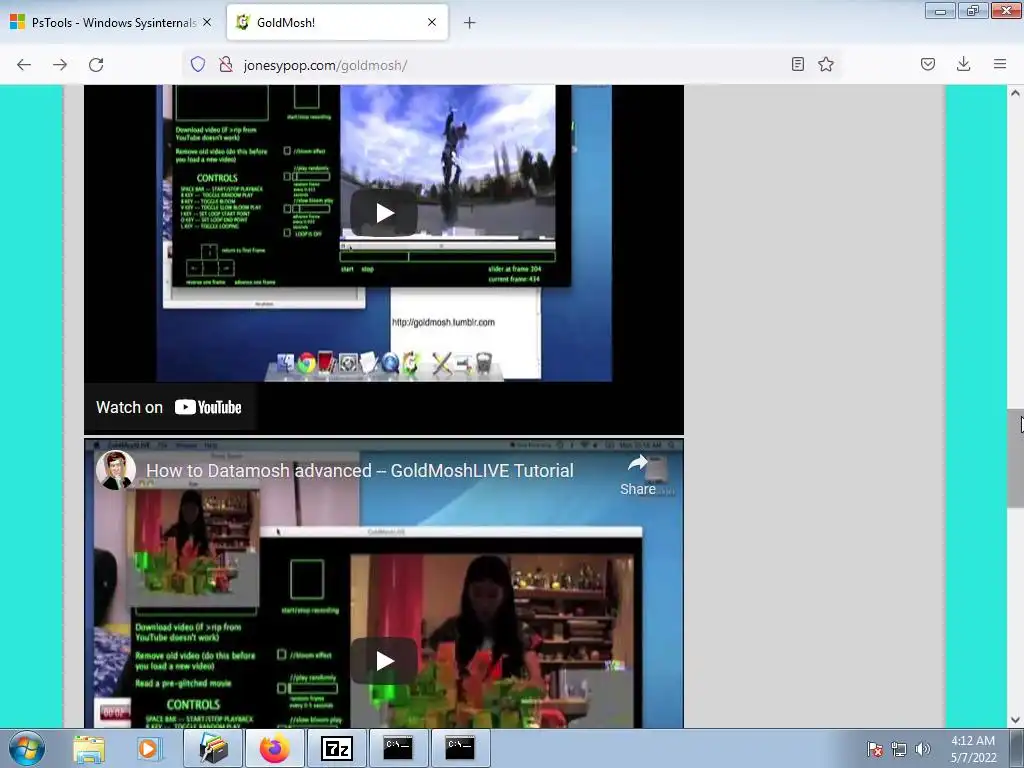This screenshot has width=1024, height=768.
Task: Close the GoldMosh! tab
Action: pyautogui.click(x=432, y=22)
